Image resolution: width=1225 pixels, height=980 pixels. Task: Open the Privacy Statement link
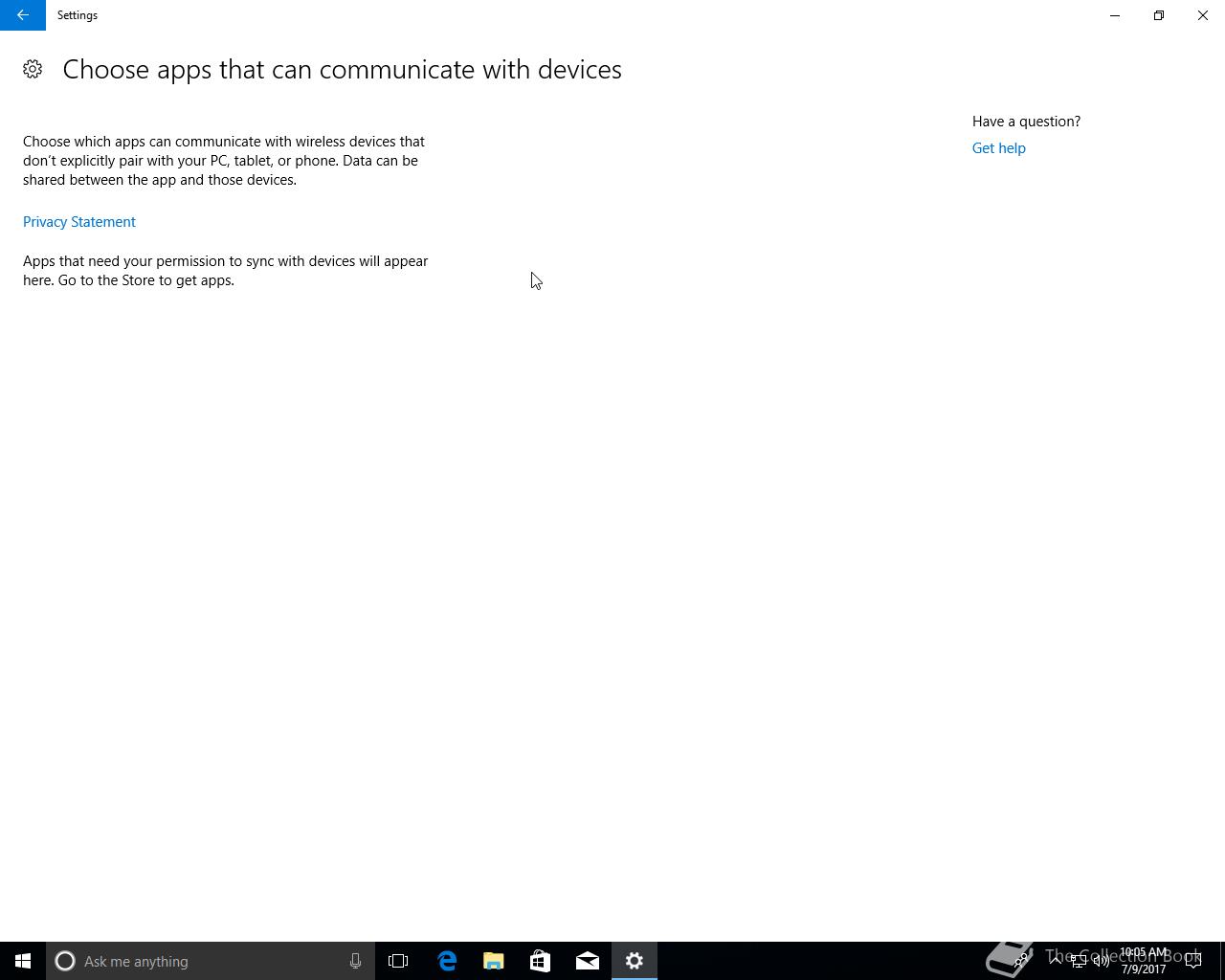tap(79, 222)
